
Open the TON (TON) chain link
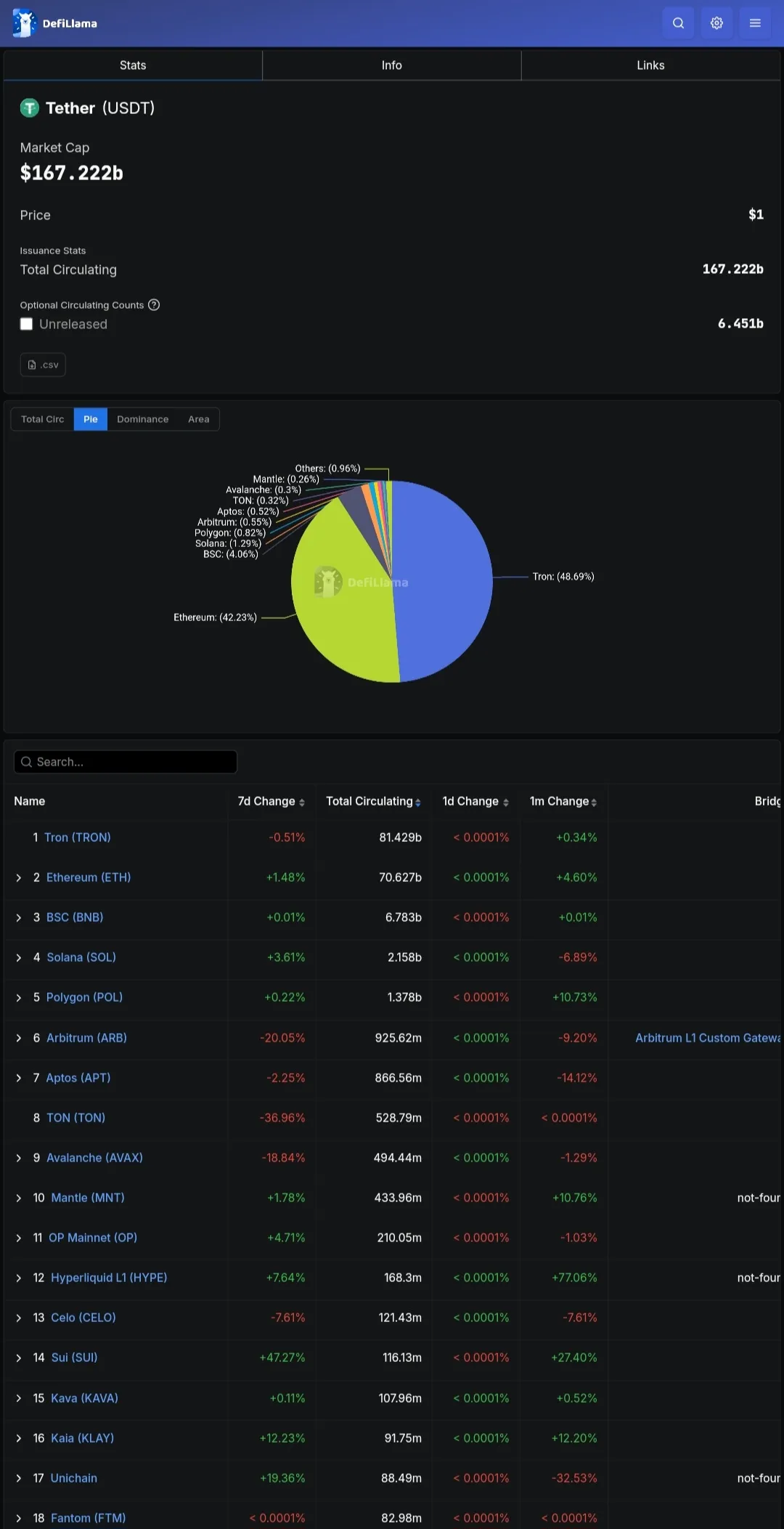pyautogui.click(x=76, y=1118)
